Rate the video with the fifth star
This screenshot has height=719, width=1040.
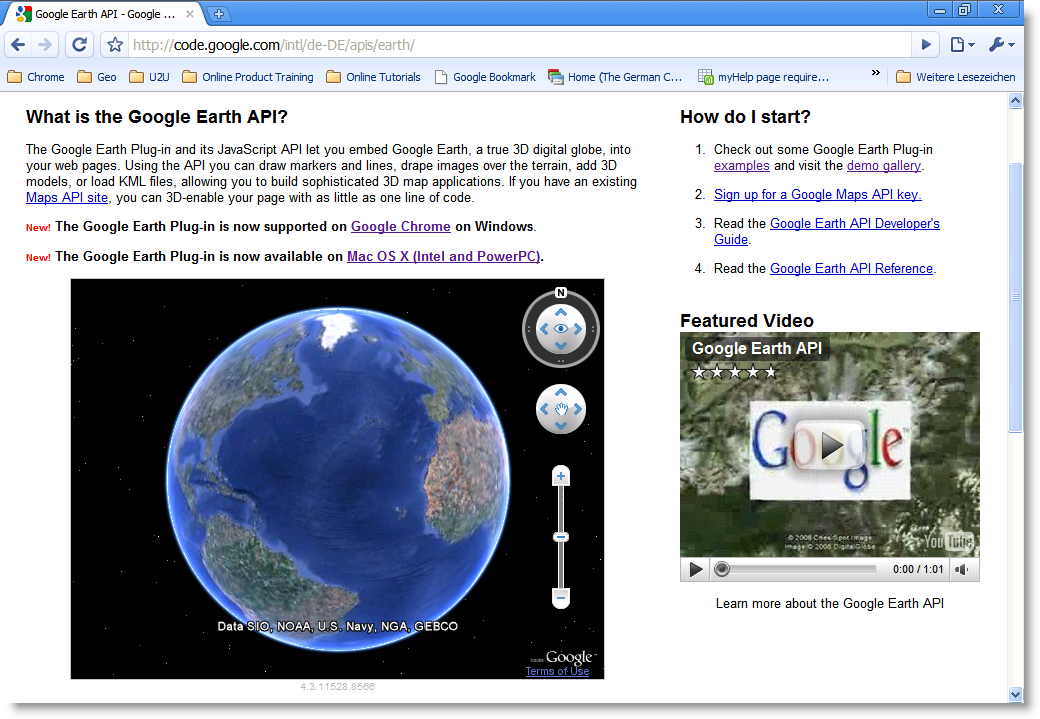770,371
